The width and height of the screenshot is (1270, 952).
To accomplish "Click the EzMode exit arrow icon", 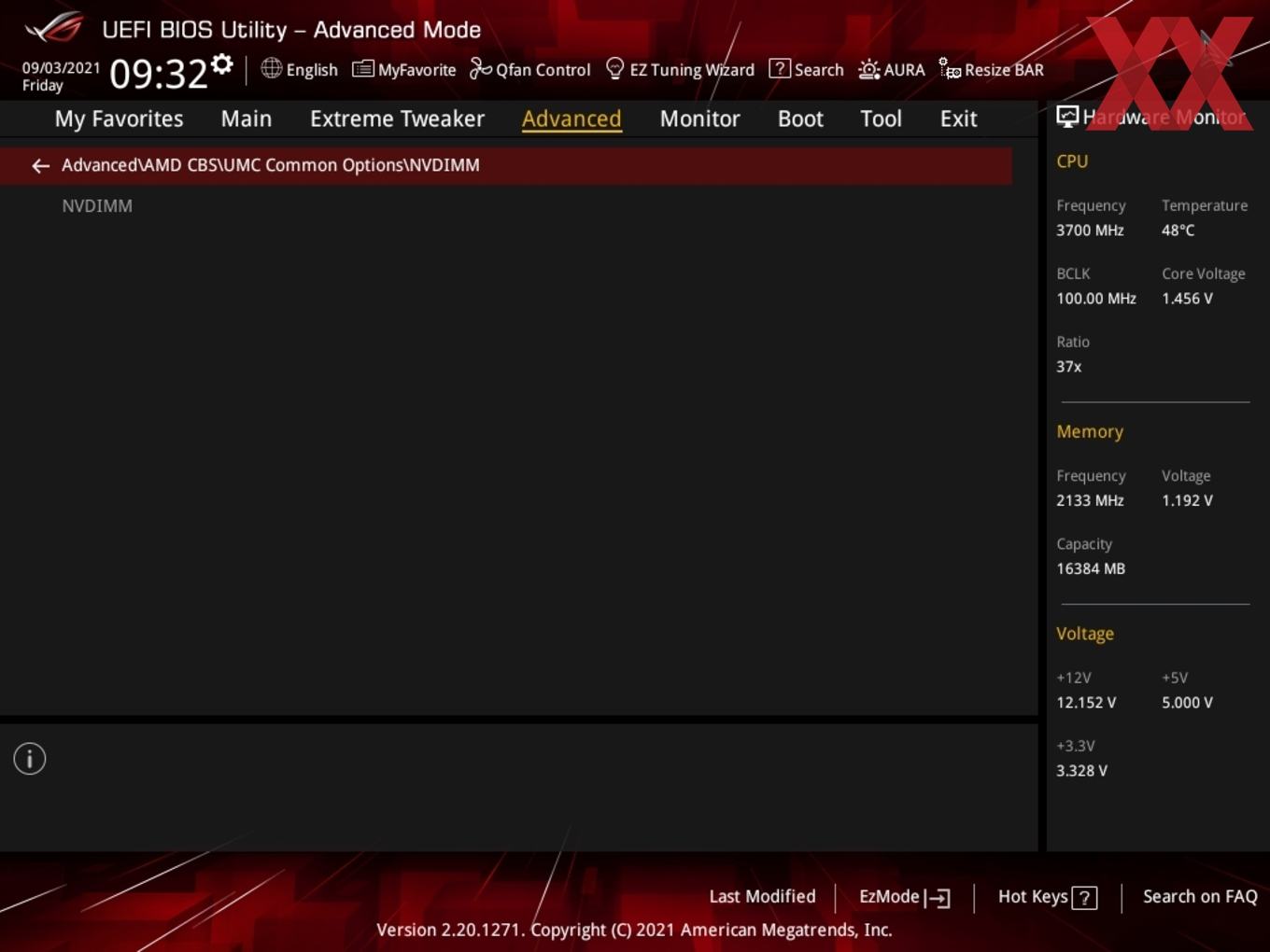I will [x=938, y=898].
